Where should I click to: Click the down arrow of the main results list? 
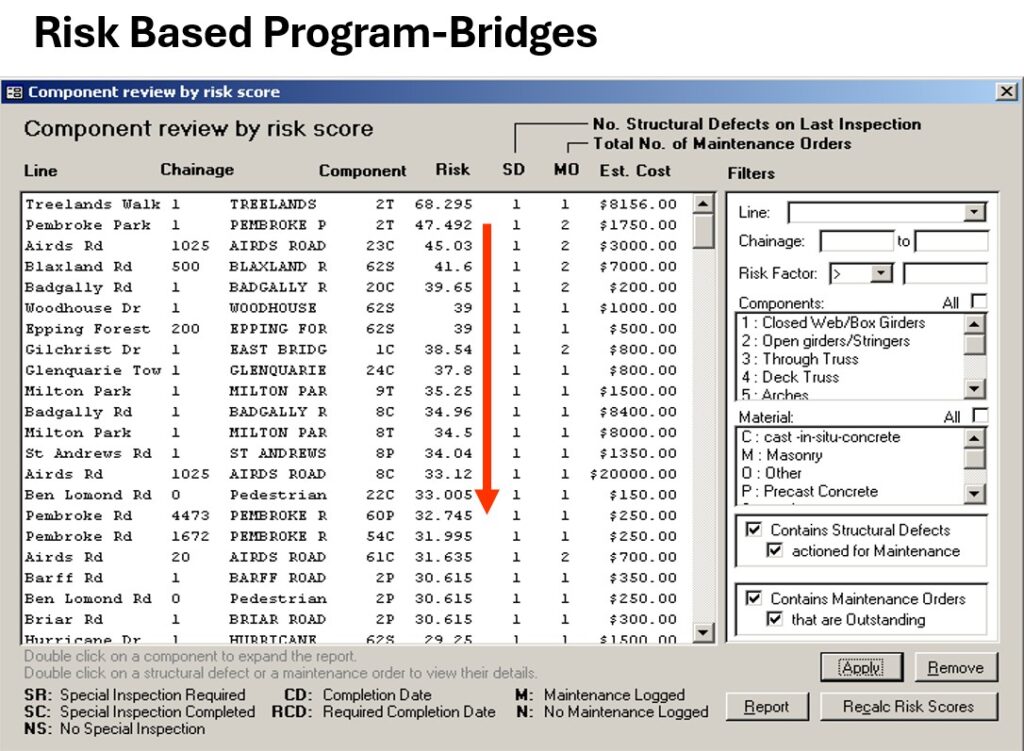point(703,631)
